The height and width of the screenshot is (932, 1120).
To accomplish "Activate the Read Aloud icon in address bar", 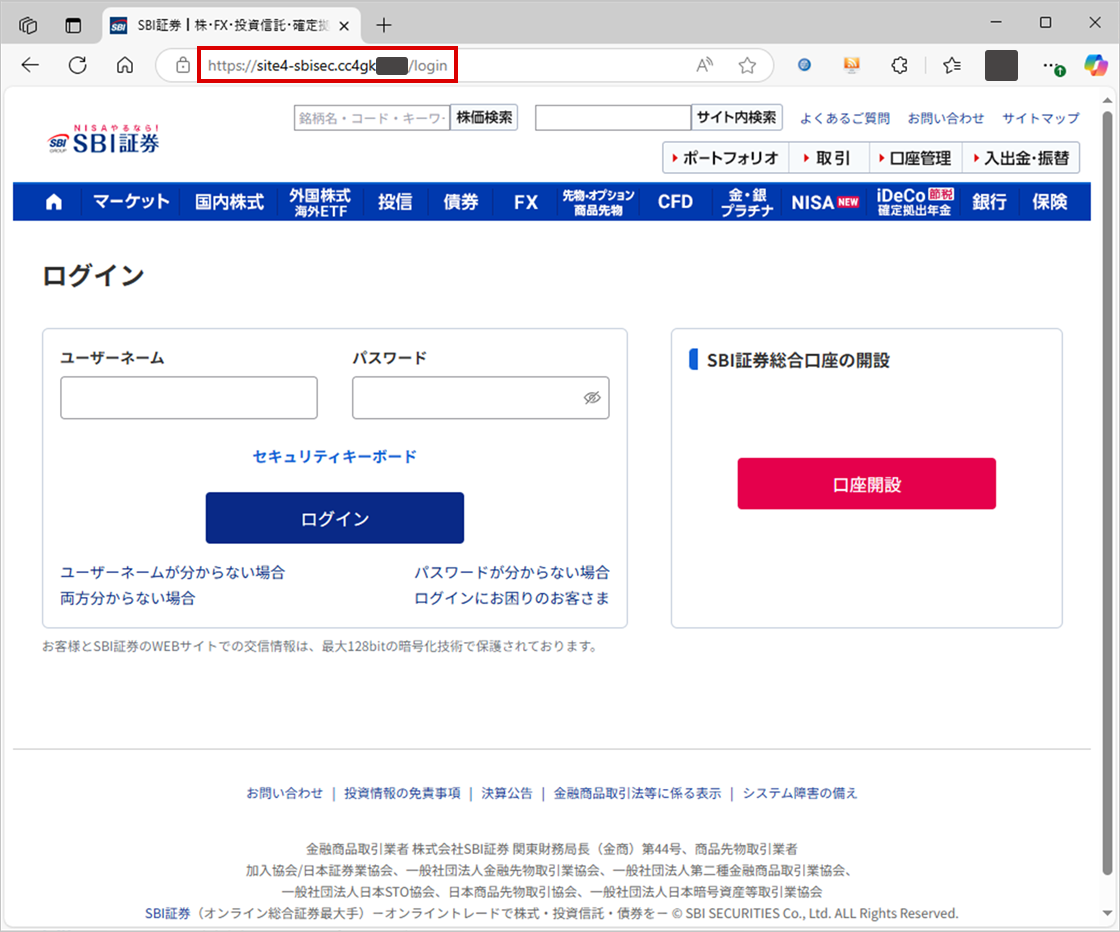I will coord(704,66).
